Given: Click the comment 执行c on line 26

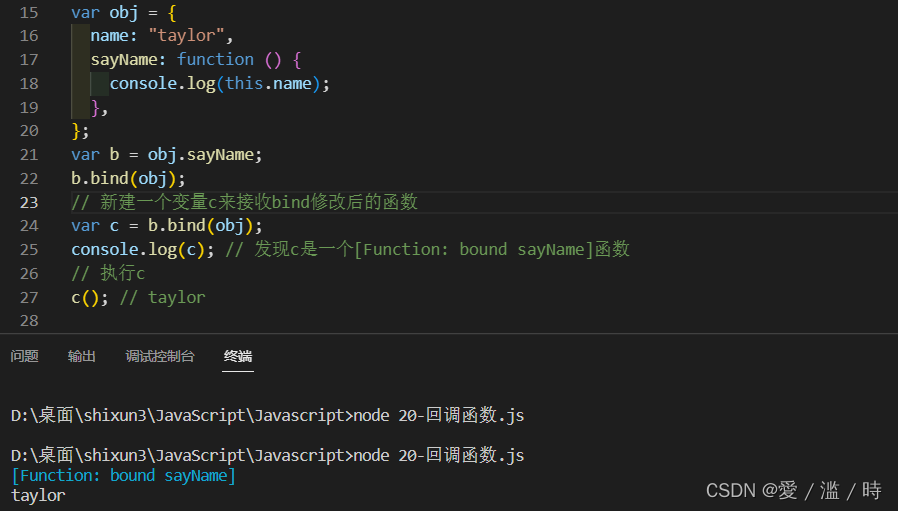Looking at the screenshot, I should (108, 273).
